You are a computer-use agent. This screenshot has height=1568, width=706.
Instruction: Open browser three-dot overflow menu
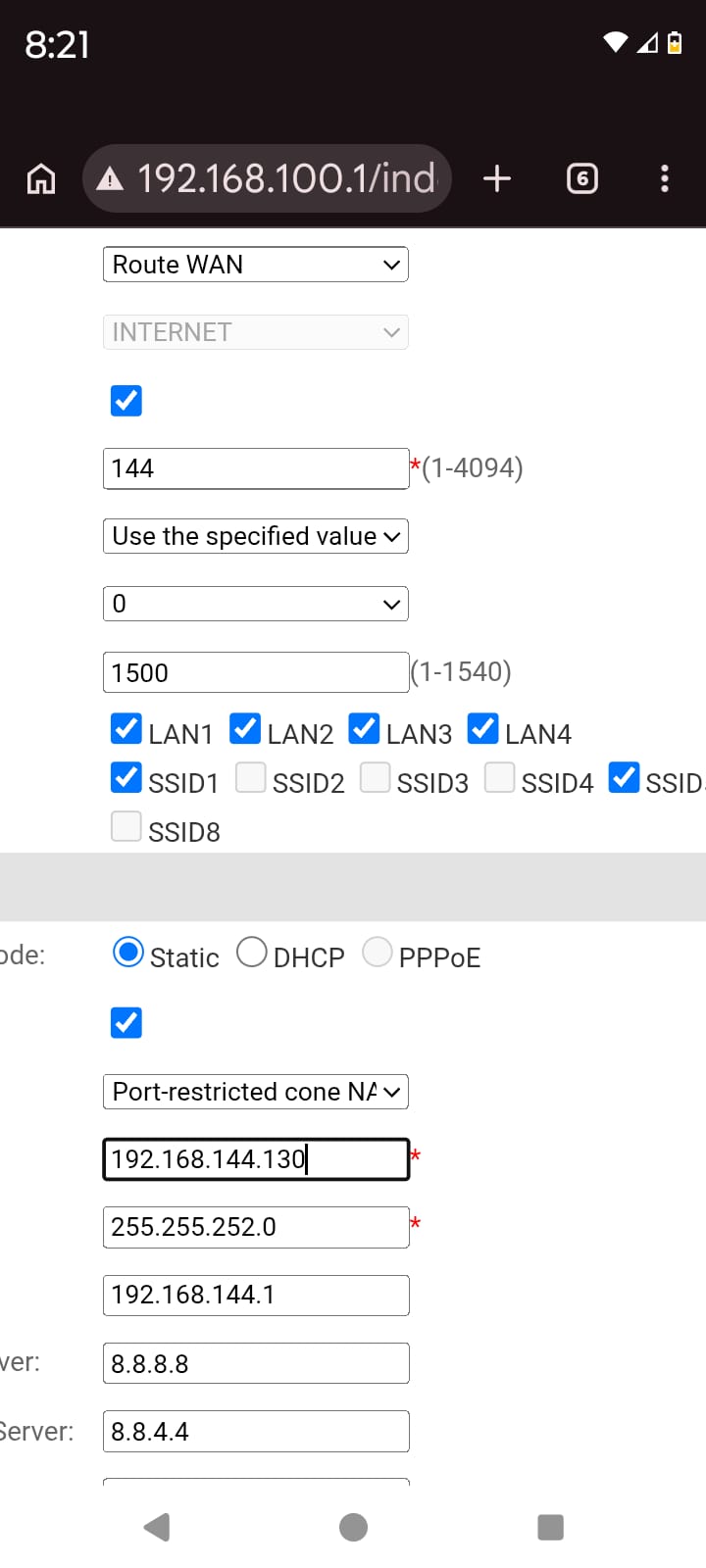(665, 178)
